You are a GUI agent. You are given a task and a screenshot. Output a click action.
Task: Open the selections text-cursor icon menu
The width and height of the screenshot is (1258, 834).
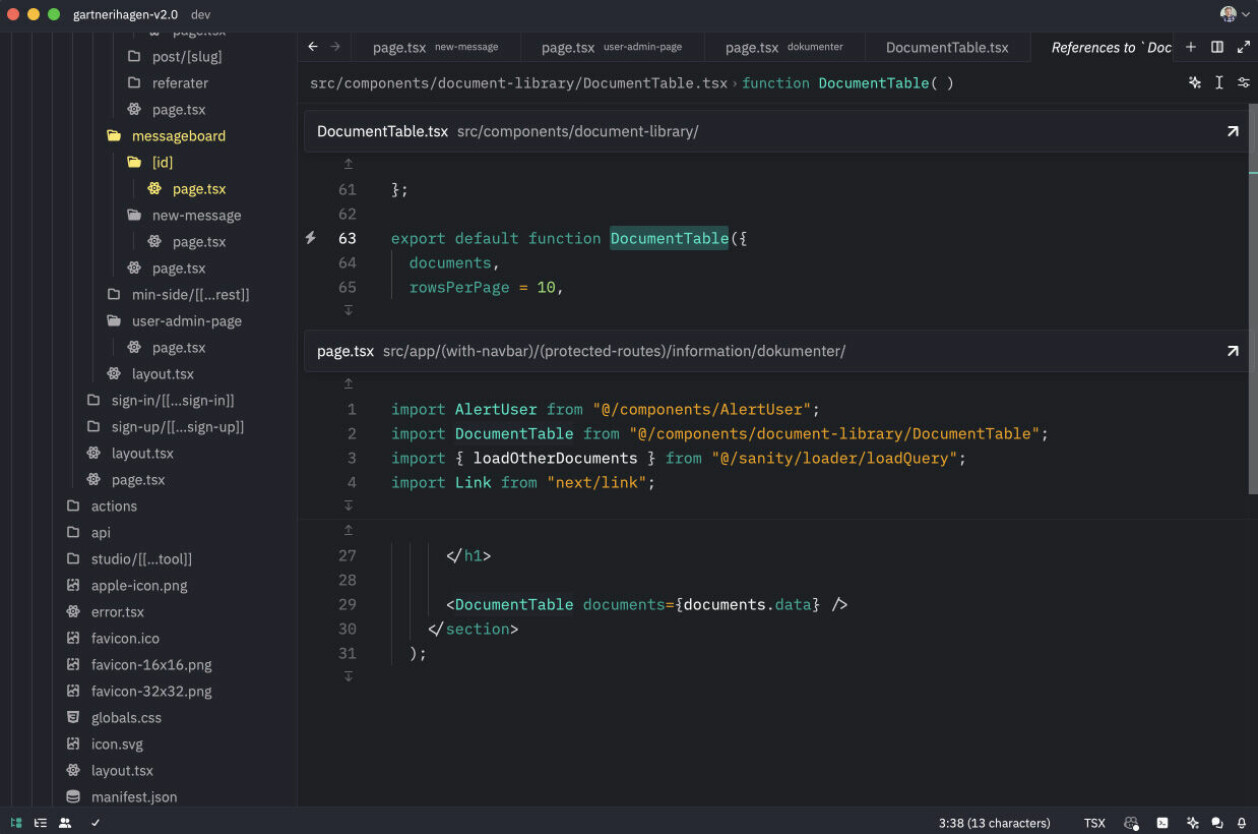1219,82
